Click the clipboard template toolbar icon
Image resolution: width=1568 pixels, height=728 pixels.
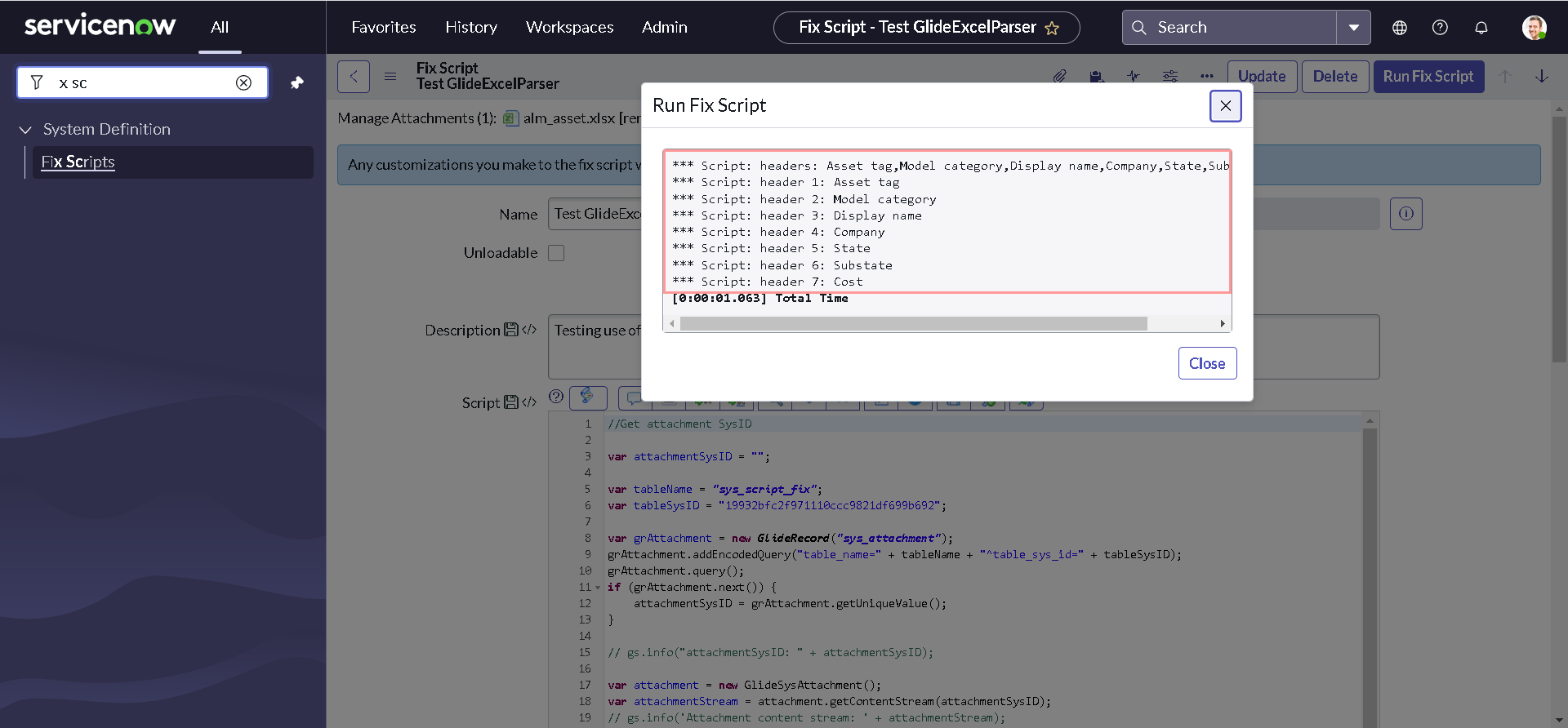click(x=1096, y=77)
